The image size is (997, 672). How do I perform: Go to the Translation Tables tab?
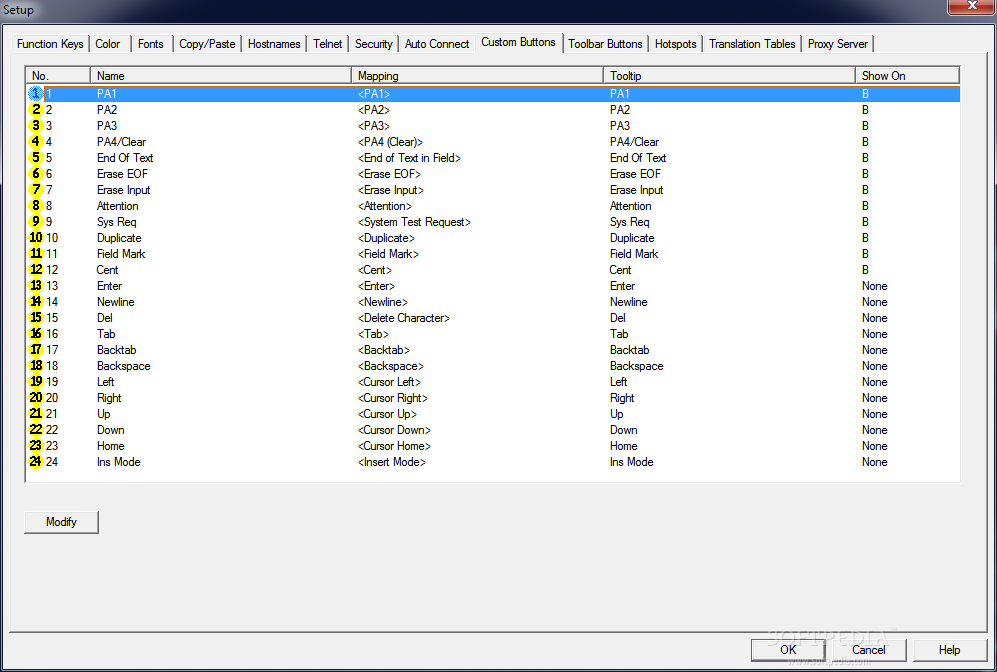click(752, 44)
